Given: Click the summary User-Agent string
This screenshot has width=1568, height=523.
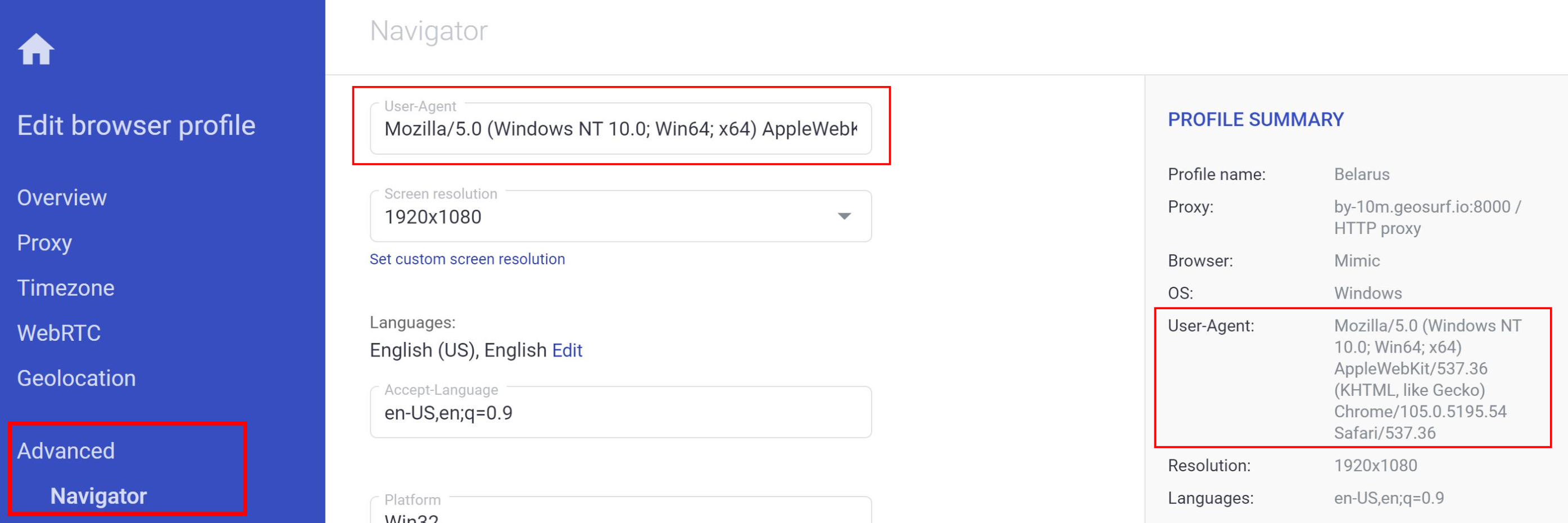Looking at the screenshot, I should [x=1427, y=378].
